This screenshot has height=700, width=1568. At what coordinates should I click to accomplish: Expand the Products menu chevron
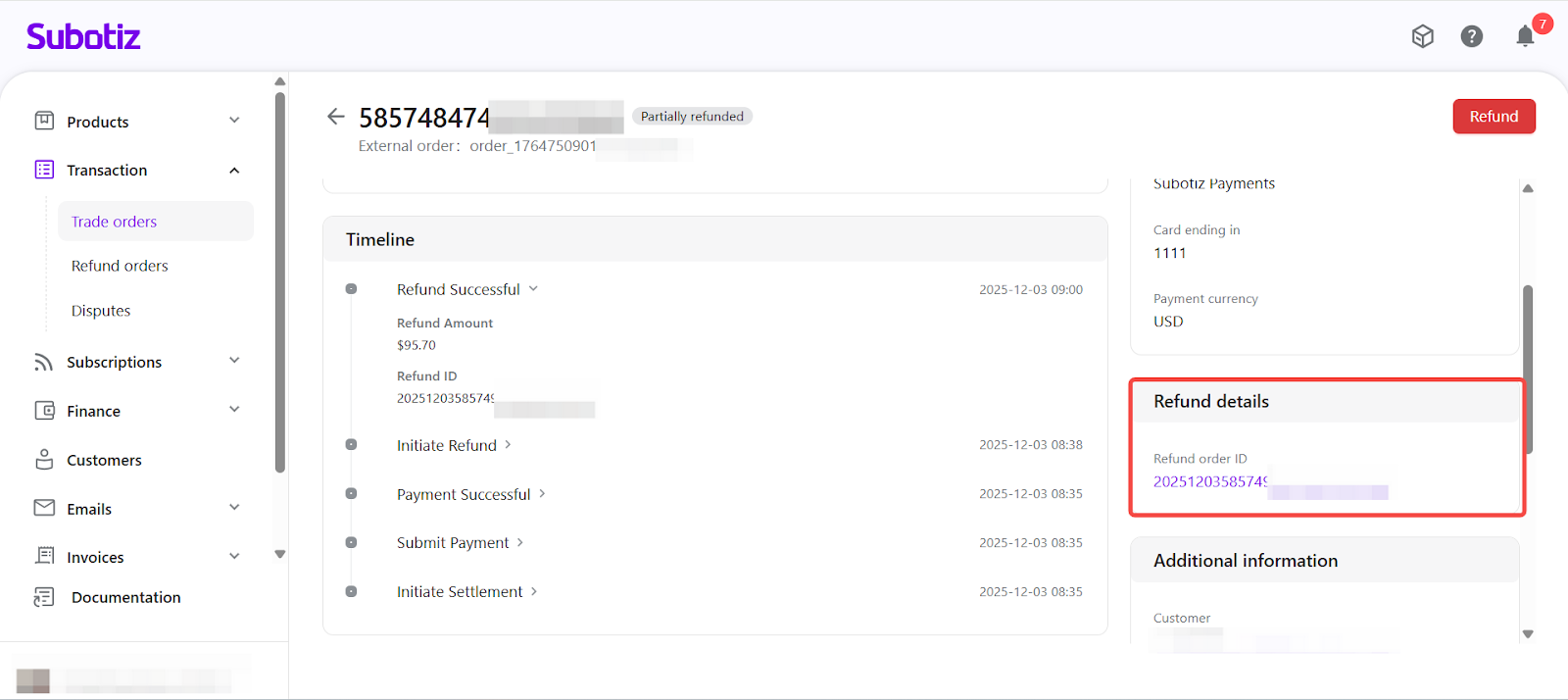click(234, 121)
